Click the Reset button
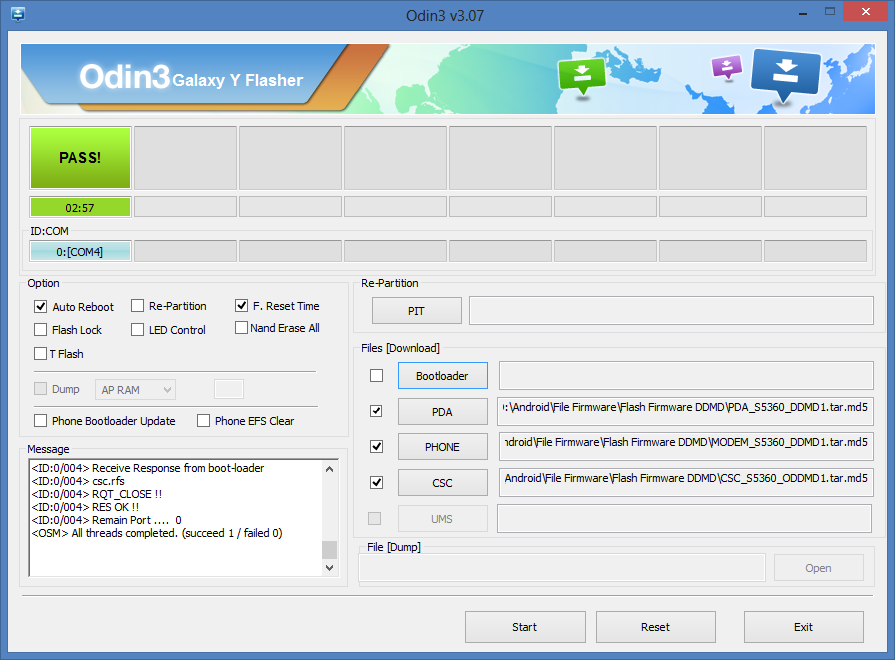 (656, 627)
